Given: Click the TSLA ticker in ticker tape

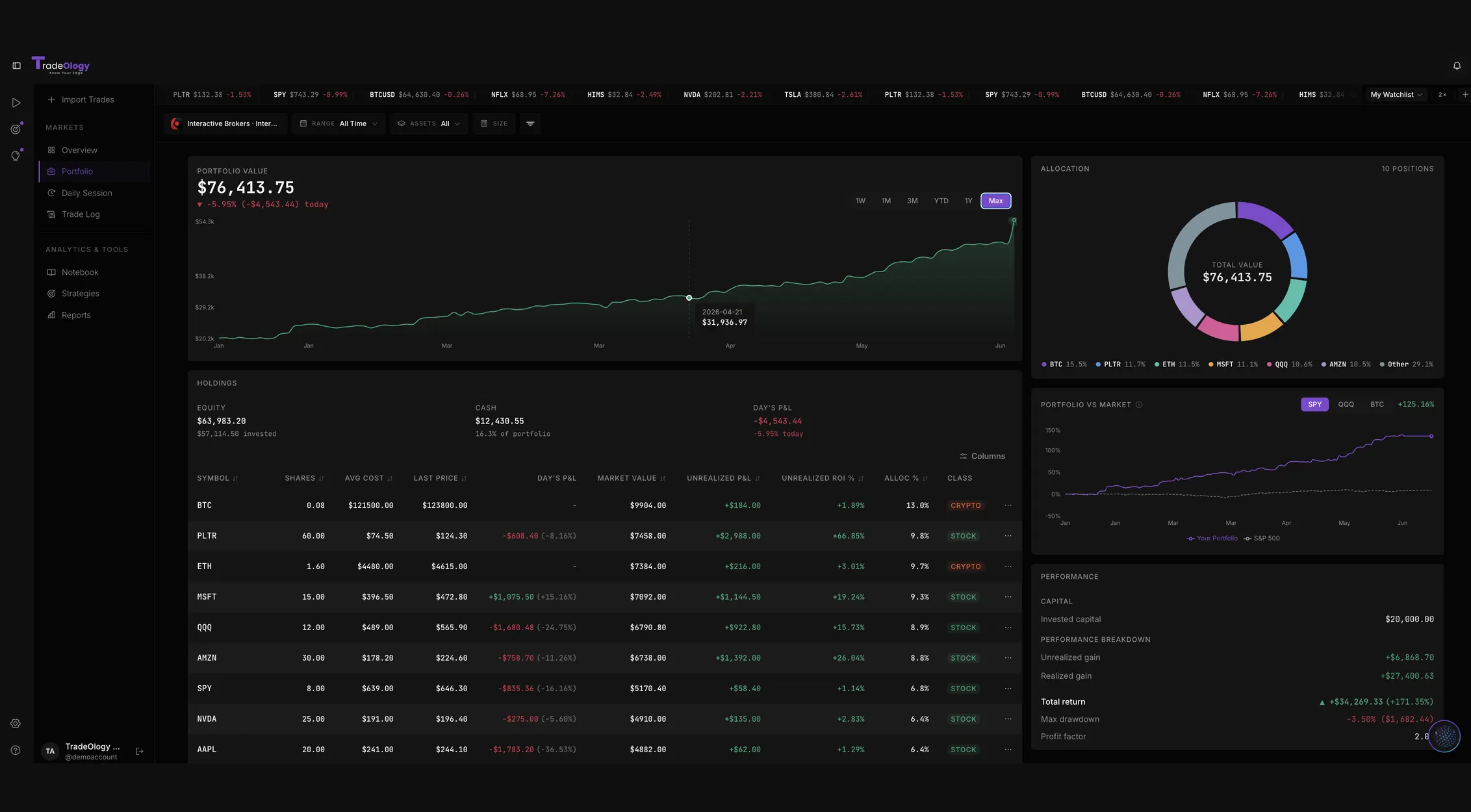Looking at the screenshot, I should [823, 95].
